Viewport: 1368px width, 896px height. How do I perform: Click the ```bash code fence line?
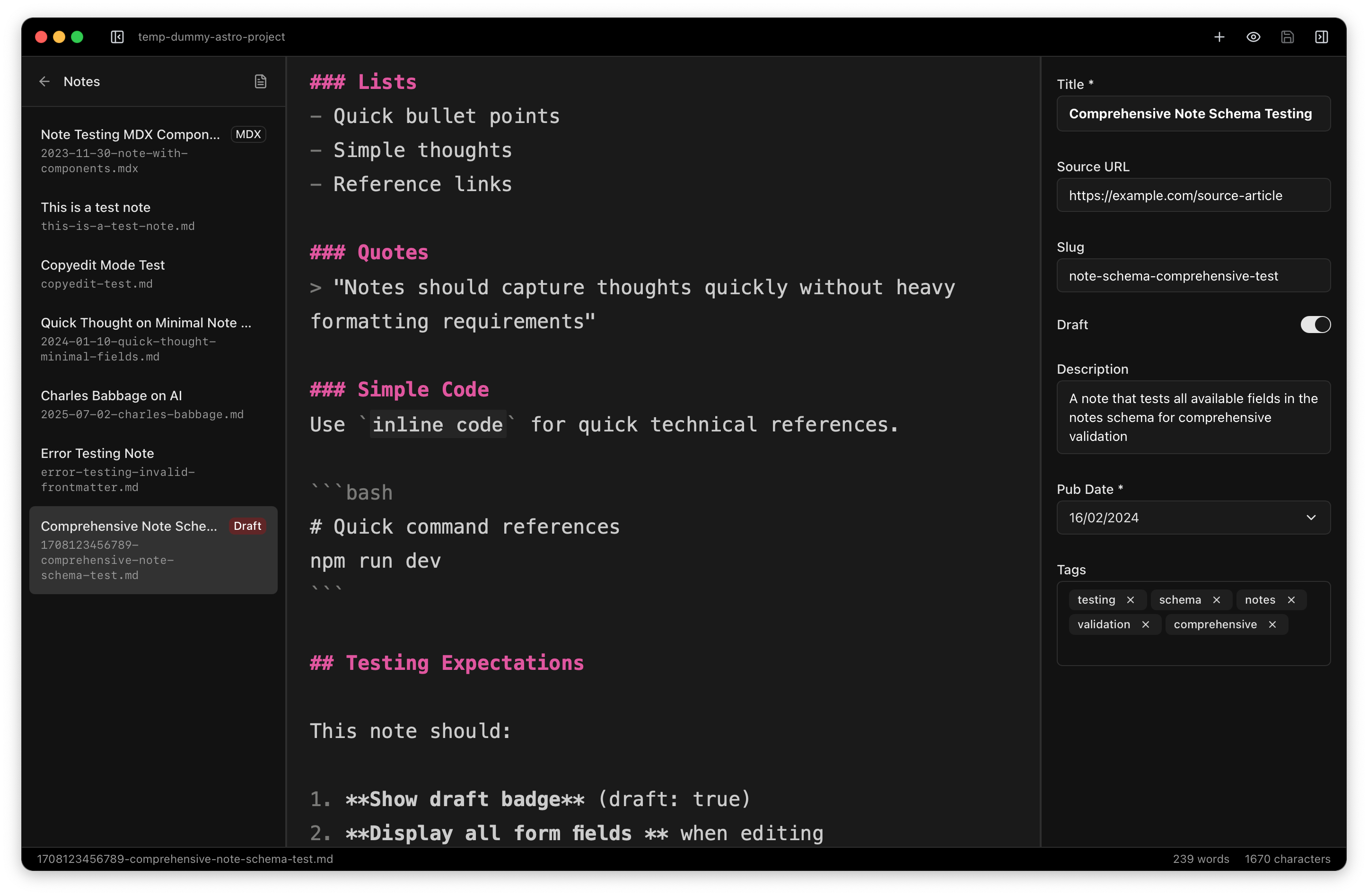[x=351, y=492]
